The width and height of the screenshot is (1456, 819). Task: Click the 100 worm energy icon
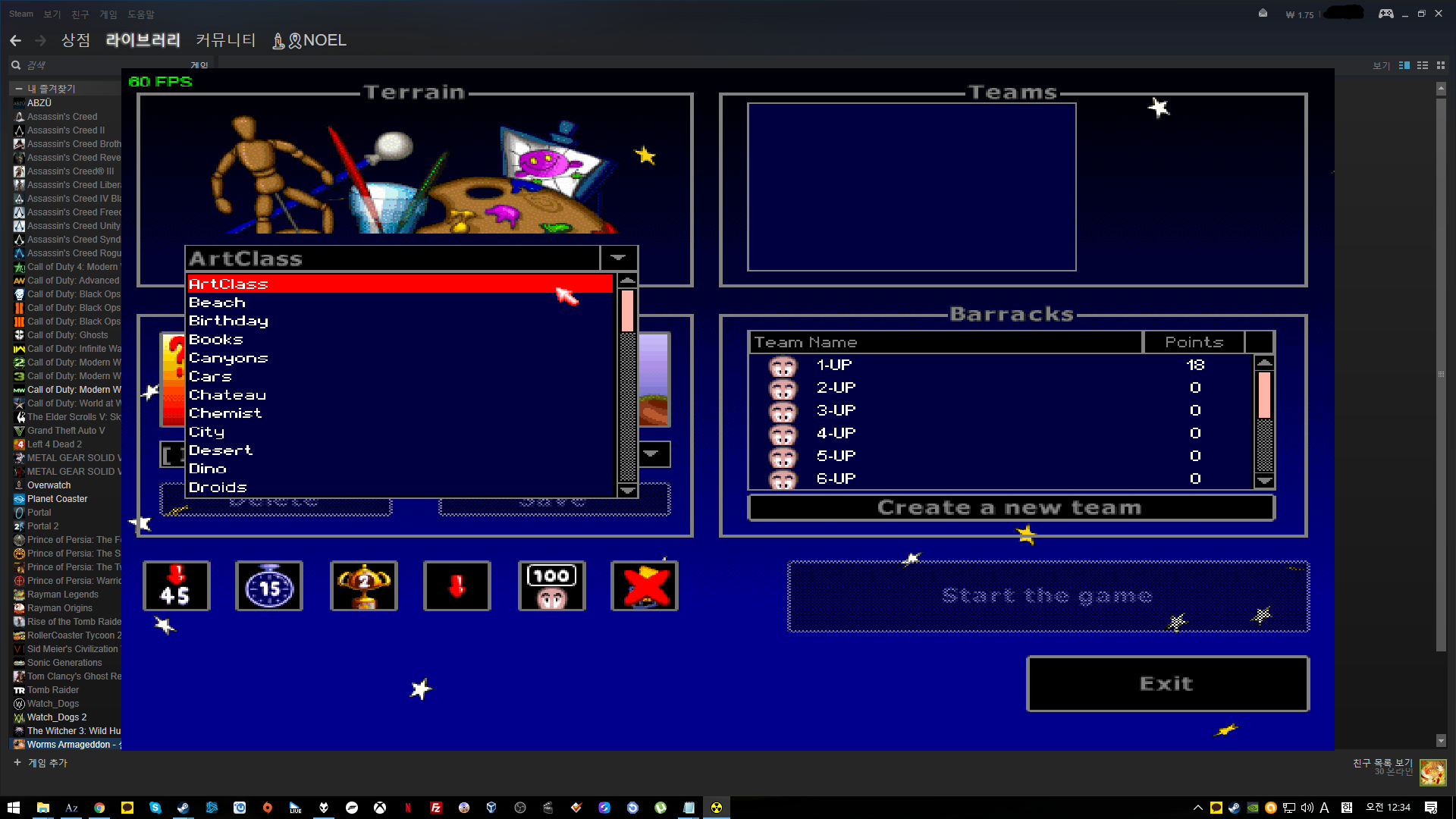point(551,585)
